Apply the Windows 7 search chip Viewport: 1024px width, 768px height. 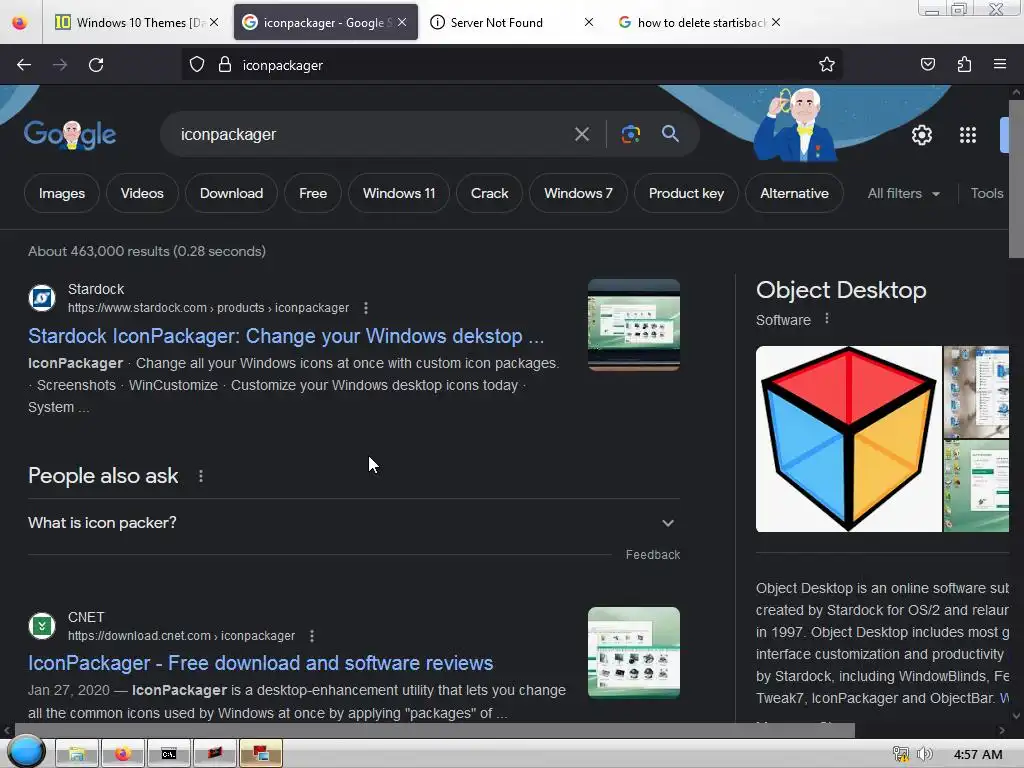point(578,193)
